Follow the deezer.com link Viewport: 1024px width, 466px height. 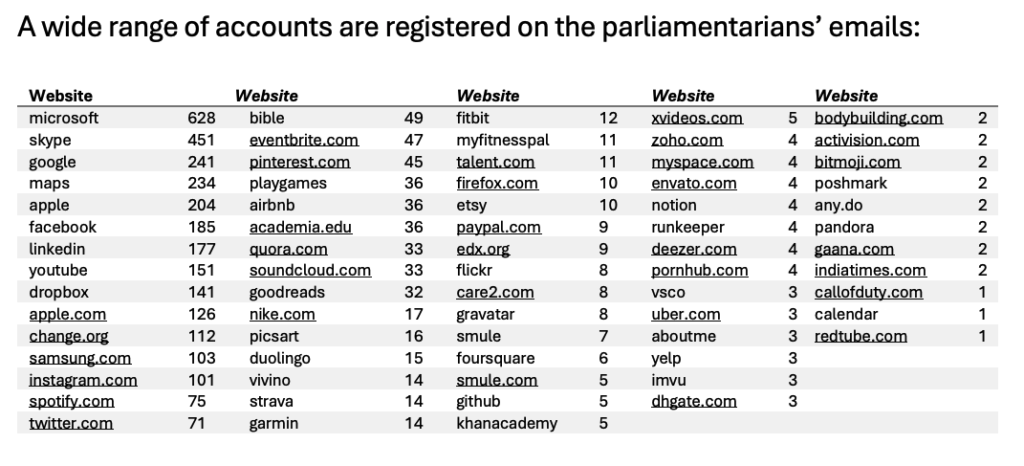point(694,249)
